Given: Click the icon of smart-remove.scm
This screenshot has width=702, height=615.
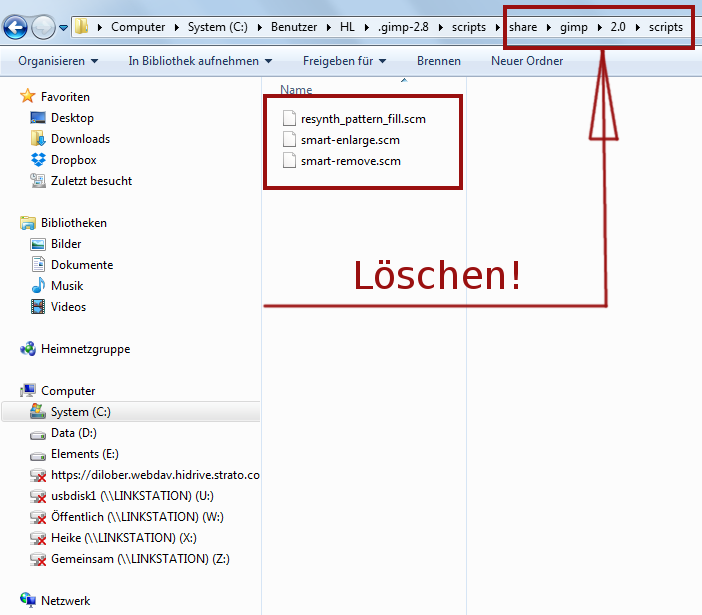Looking at the screenshot, I should click(x=289, y=161).
